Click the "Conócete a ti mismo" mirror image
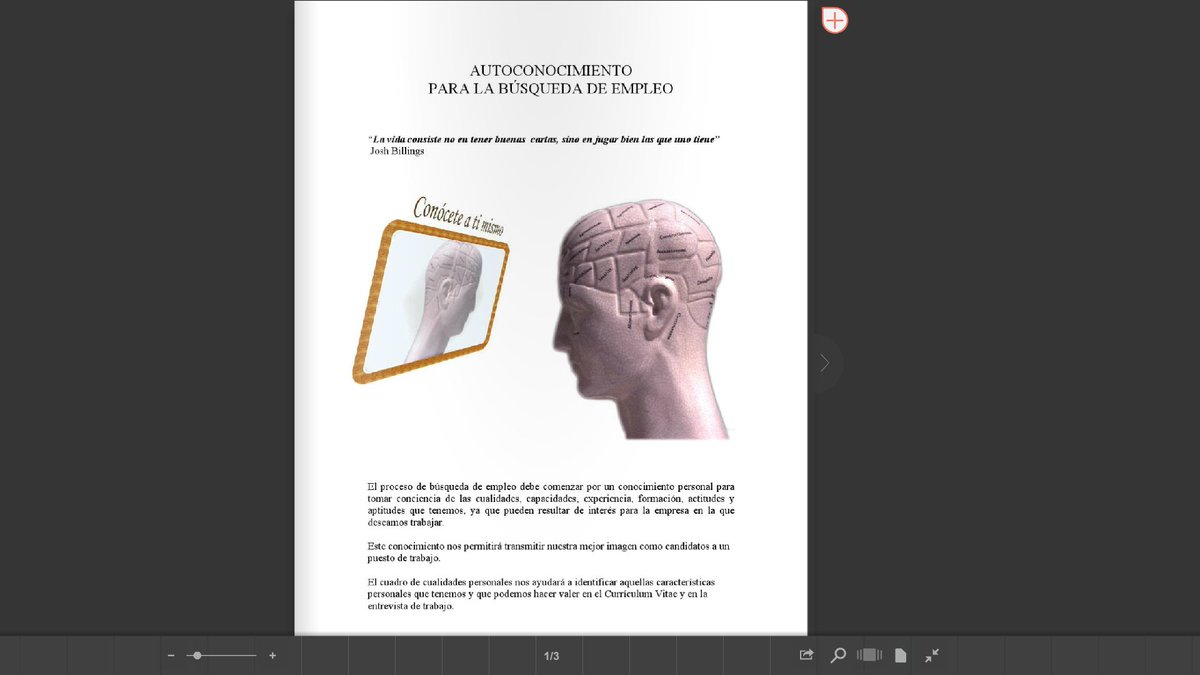Screen dimensions: 1200x675 (x=431, y=289)
